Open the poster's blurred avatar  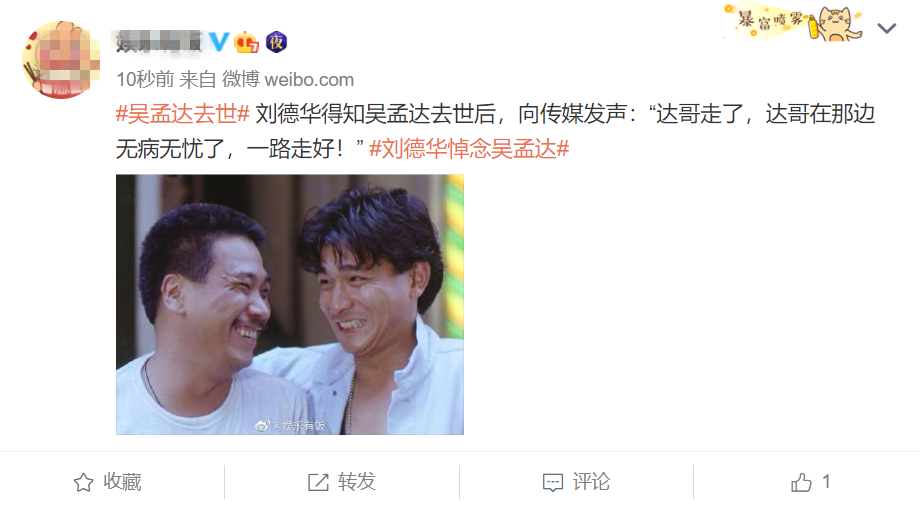[x=61, y=60]
